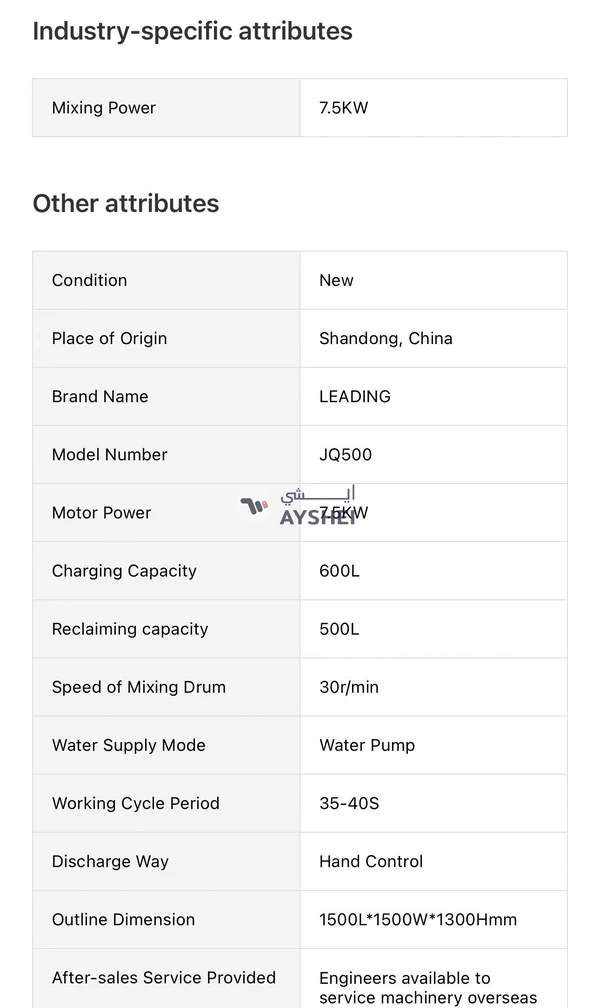Select the Reclaiming capacity label
Viewport: 600px width, 1008px height.
130,628
